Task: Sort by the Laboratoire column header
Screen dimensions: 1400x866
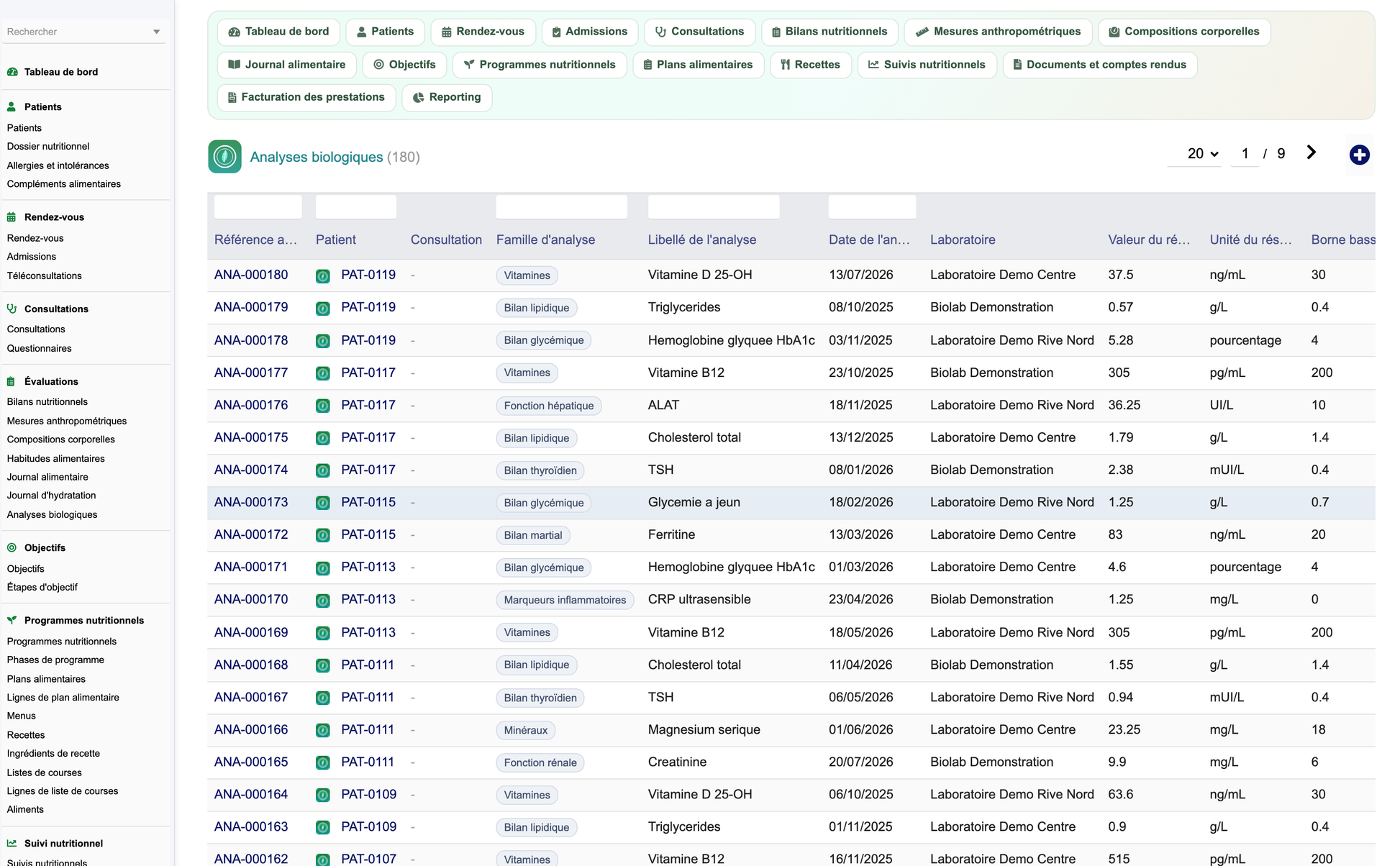Action: (x=963, y=240)
